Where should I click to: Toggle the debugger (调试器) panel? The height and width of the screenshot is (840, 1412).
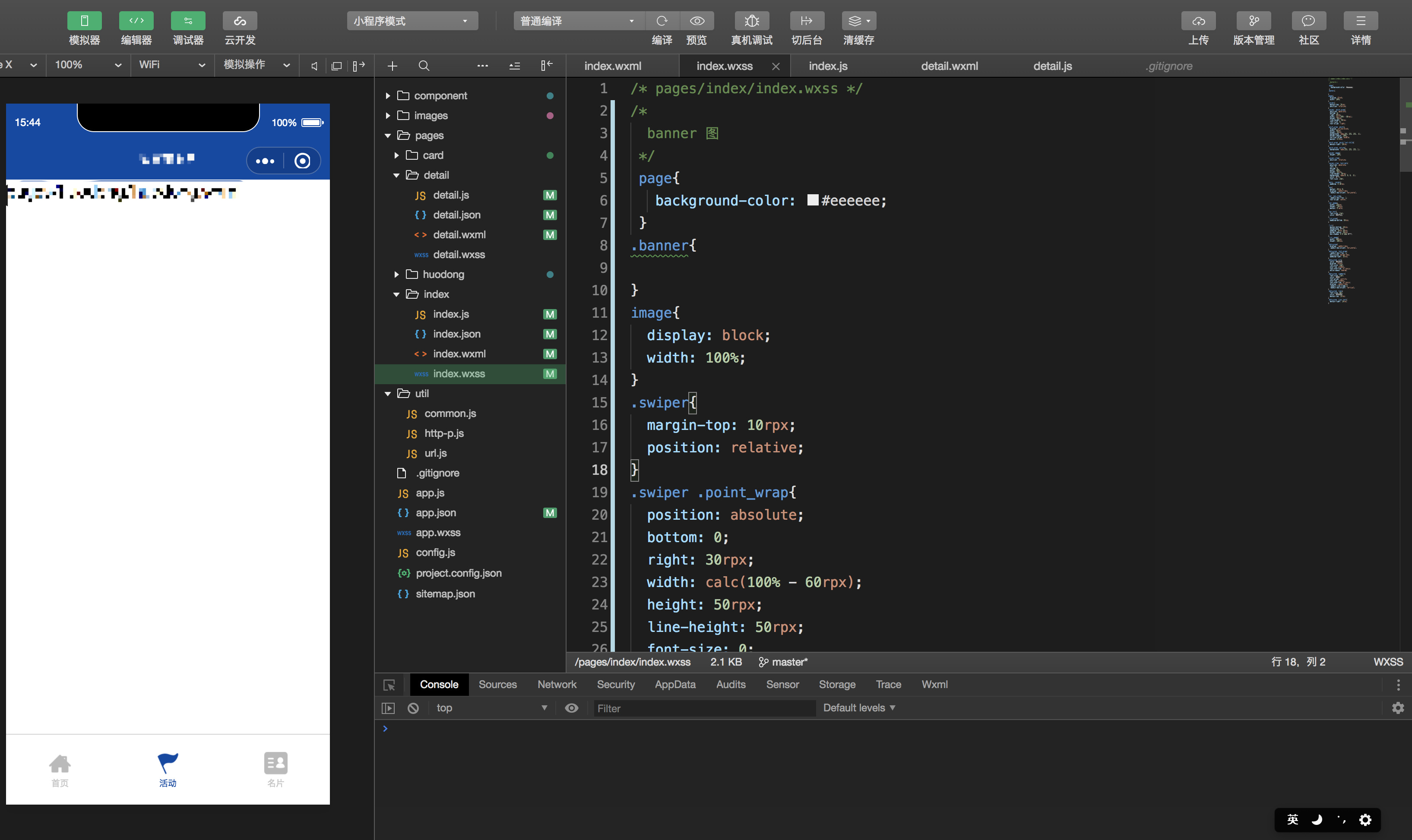[188, 21]
